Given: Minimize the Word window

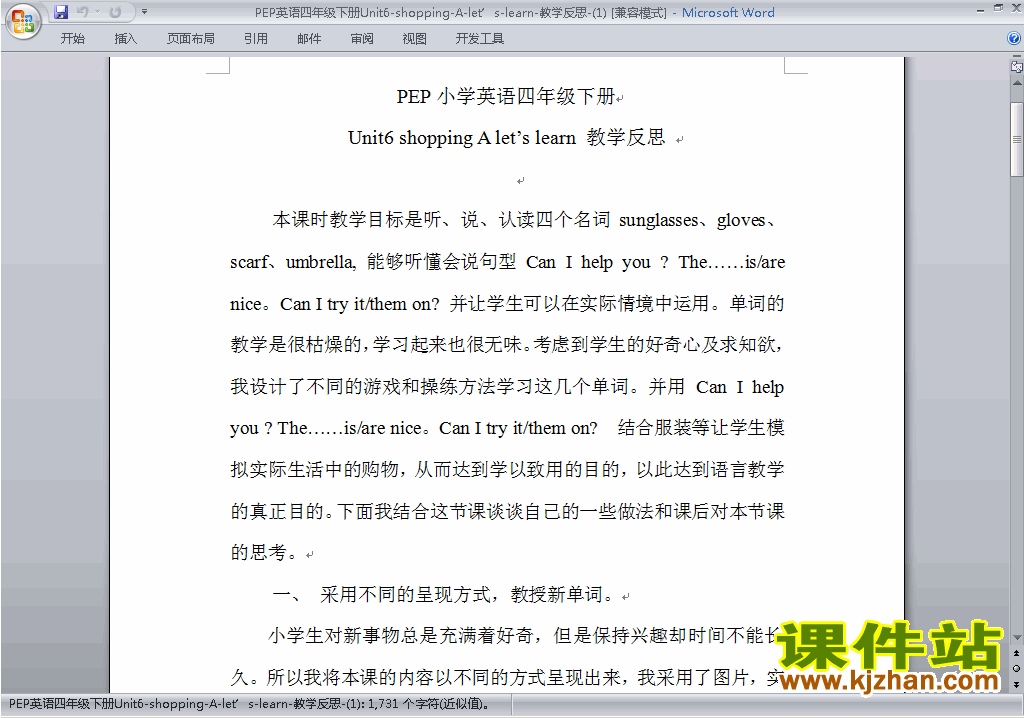Looking at the screenshot, I should click(980, 10).
